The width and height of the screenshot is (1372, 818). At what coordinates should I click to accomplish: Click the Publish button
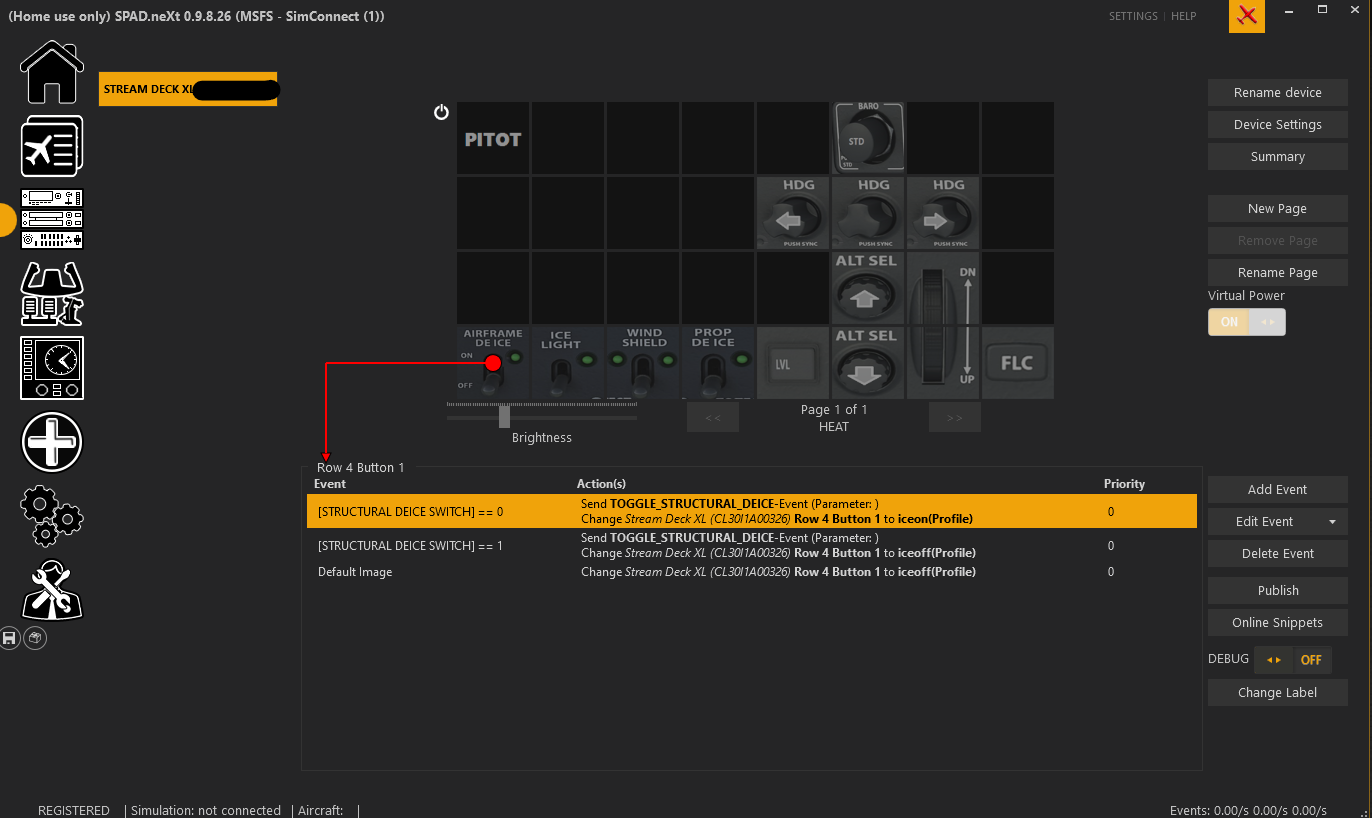pyautogui.click(x=1278, y=590)
